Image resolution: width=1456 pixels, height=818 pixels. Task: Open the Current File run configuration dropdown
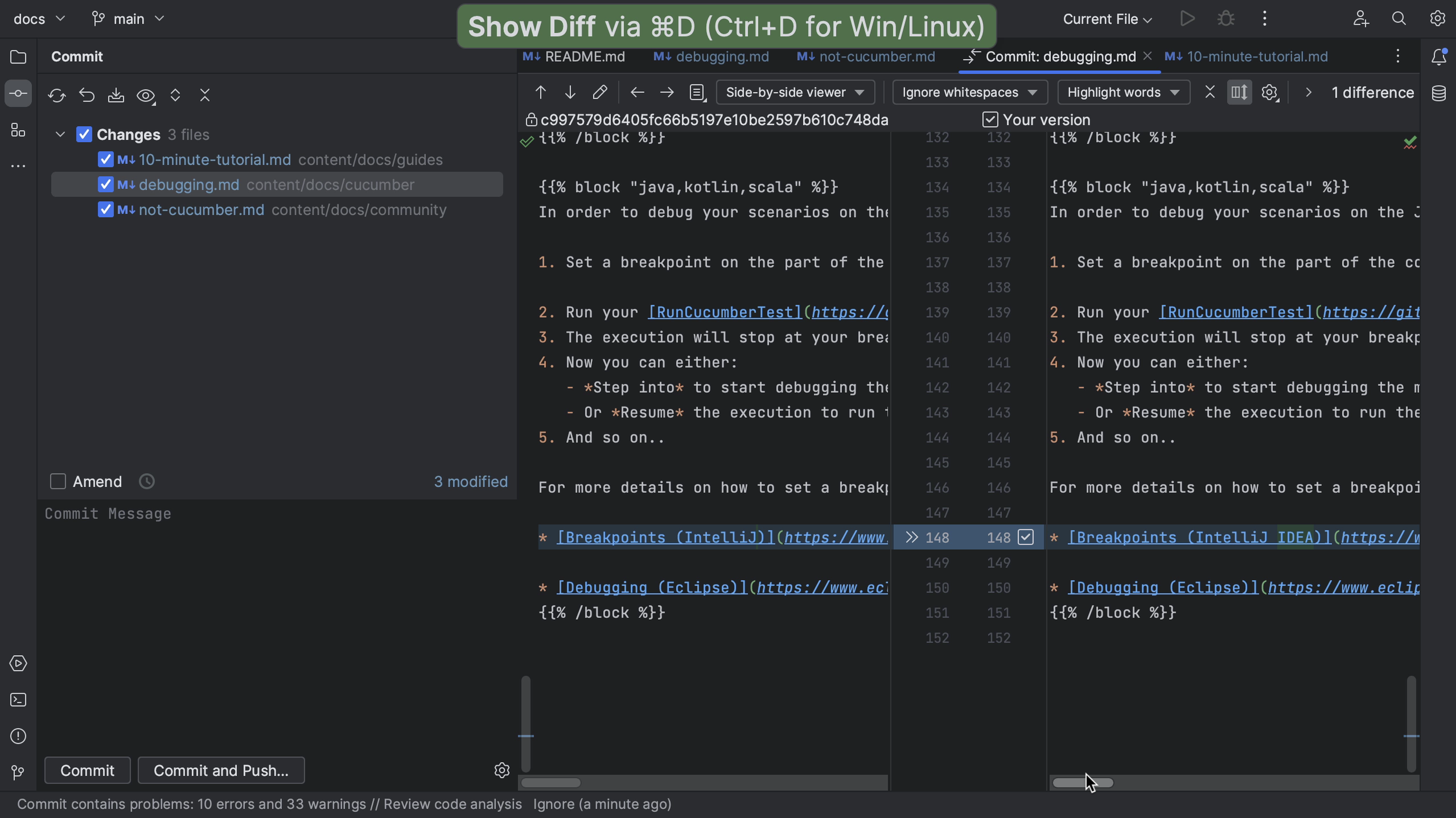pyautogui.click(x=1107, y=19)
